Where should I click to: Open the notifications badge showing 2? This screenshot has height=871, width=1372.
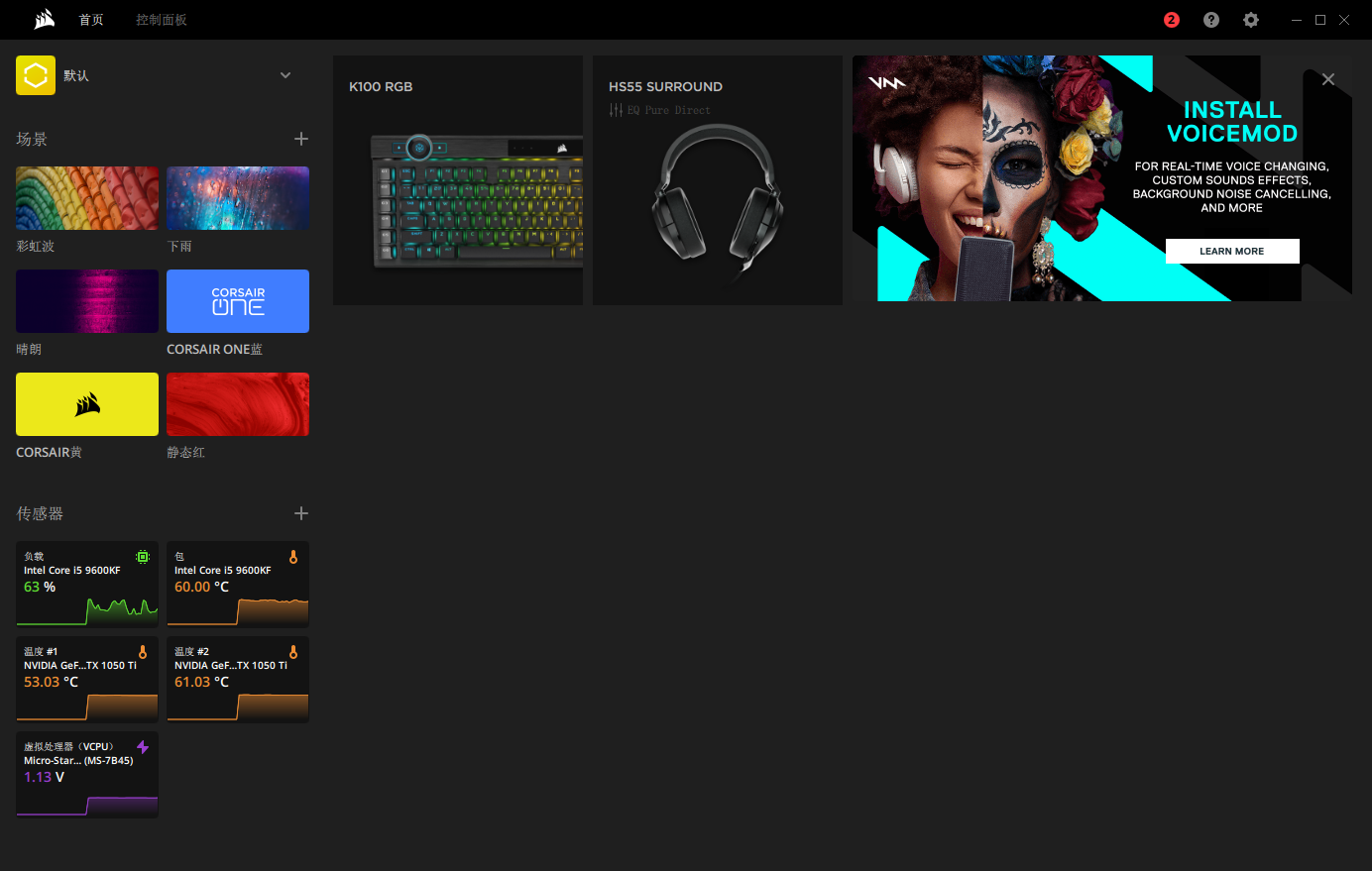point(1172,20)
